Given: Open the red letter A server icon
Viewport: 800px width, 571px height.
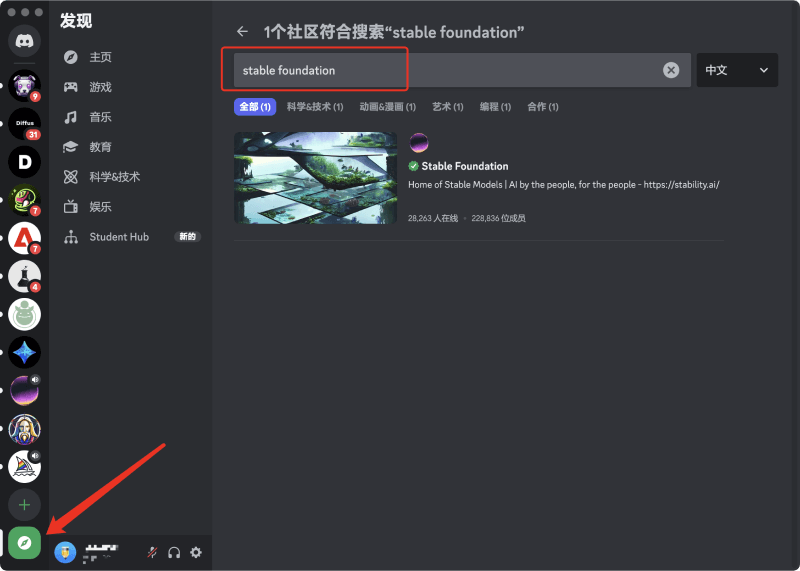Looking at the screenshot, I should [x=24, y=238].
